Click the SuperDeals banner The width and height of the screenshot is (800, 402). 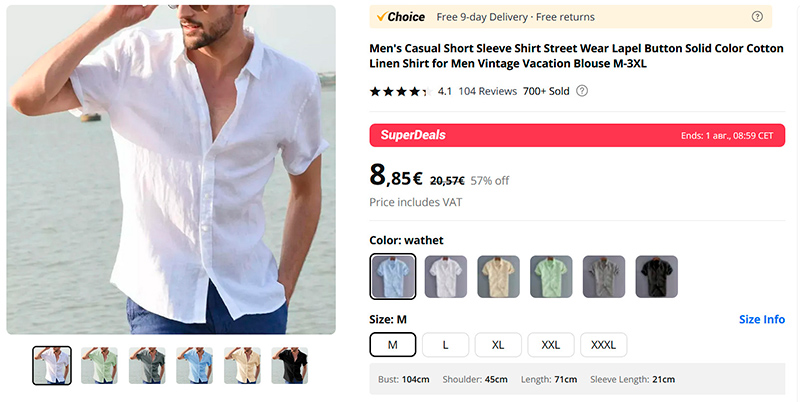(577, 135)
